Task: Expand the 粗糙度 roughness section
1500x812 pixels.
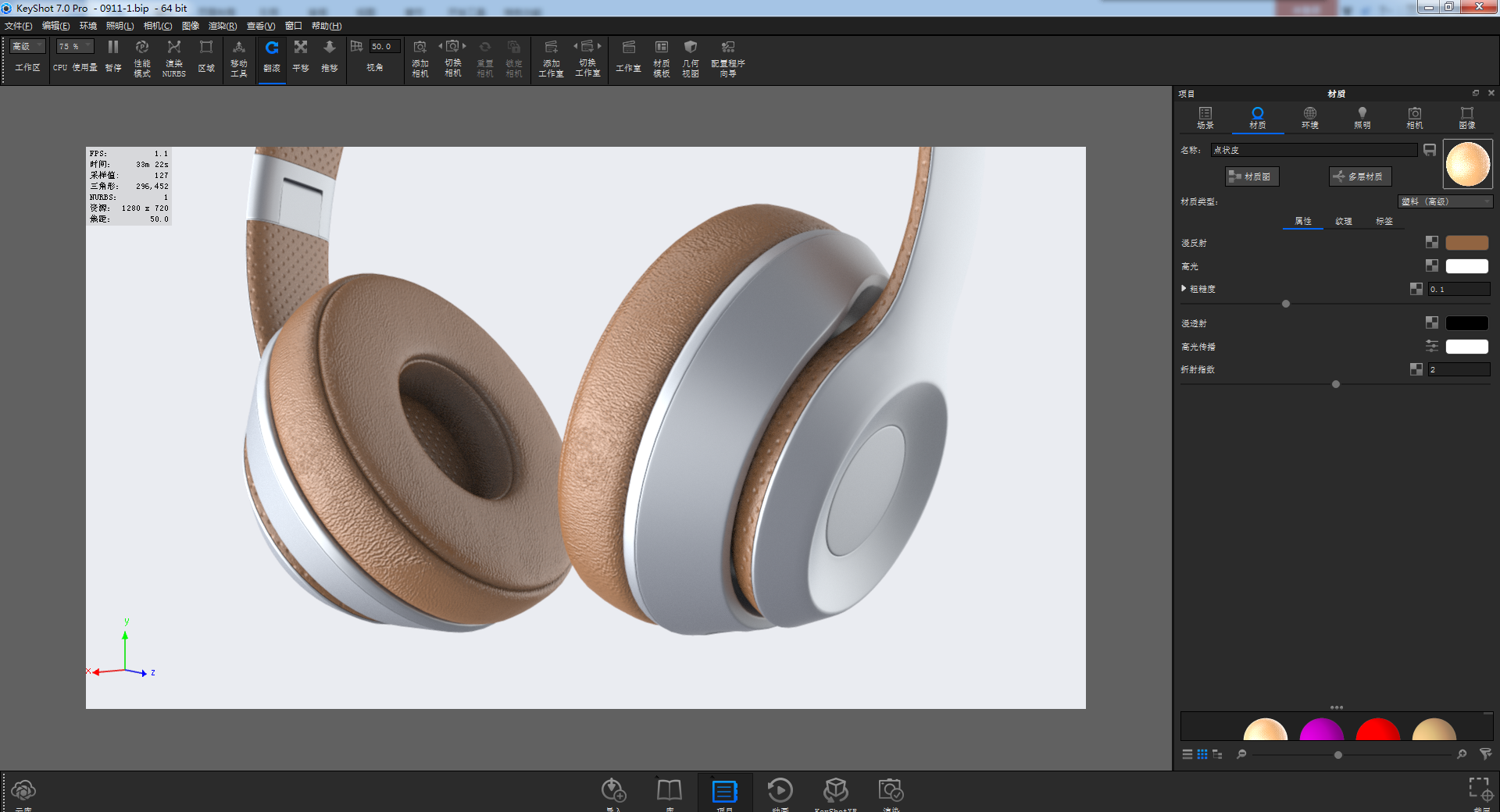Action: click(x=1184, y=289)
